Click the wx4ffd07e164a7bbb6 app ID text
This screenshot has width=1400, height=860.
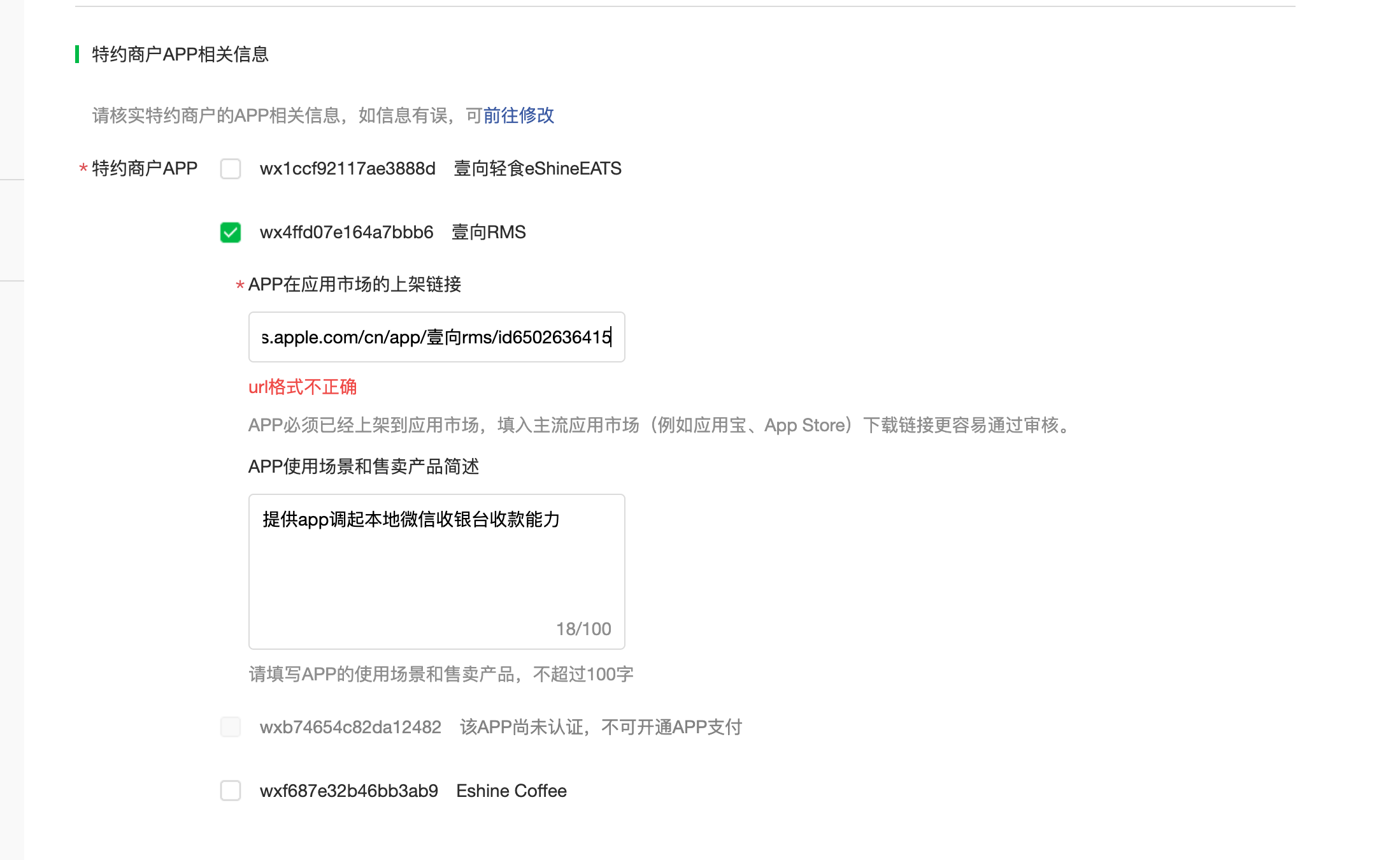346,233
